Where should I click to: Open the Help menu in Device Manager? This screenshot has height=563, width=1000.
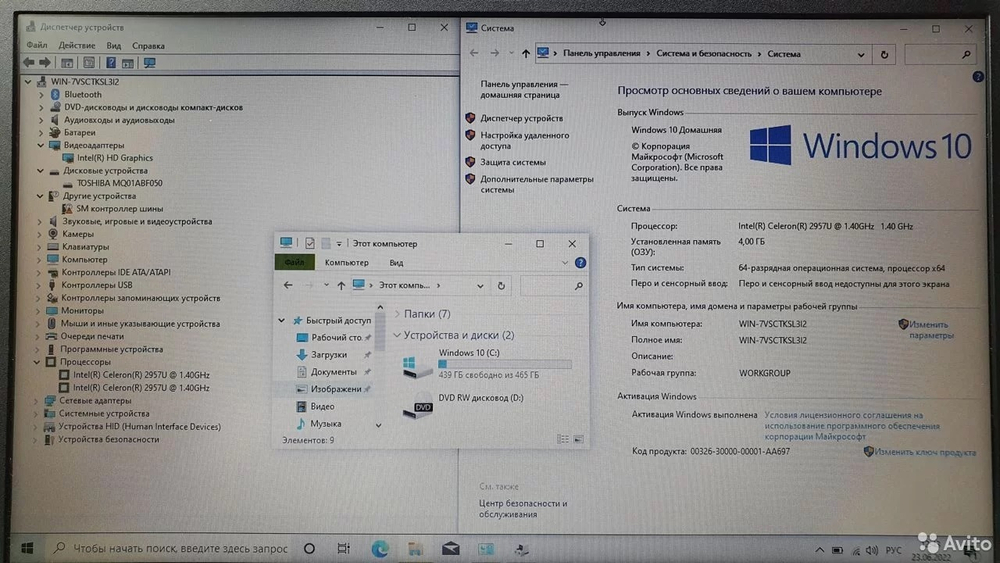[148, 45]
